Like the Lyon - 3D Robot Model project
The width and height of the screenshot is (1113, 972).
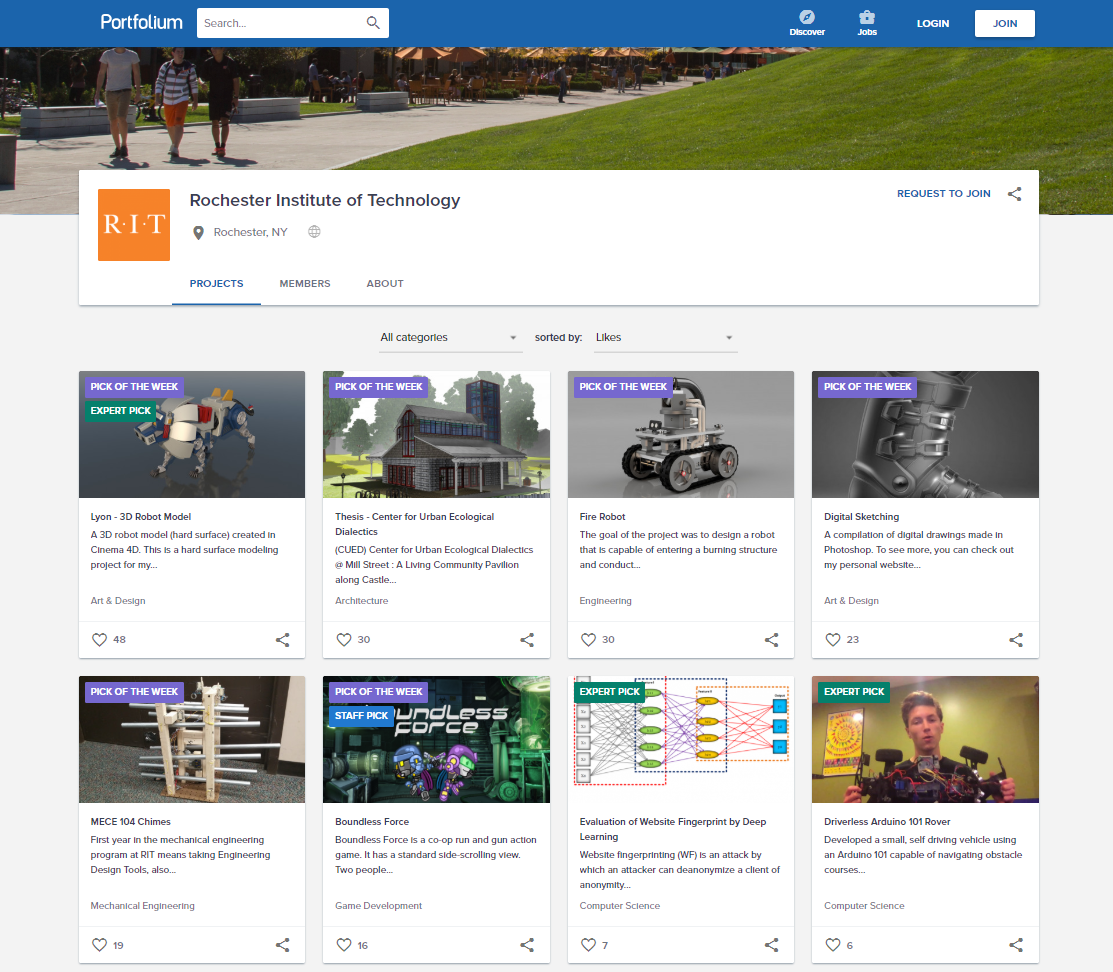[x=99, y=640]
